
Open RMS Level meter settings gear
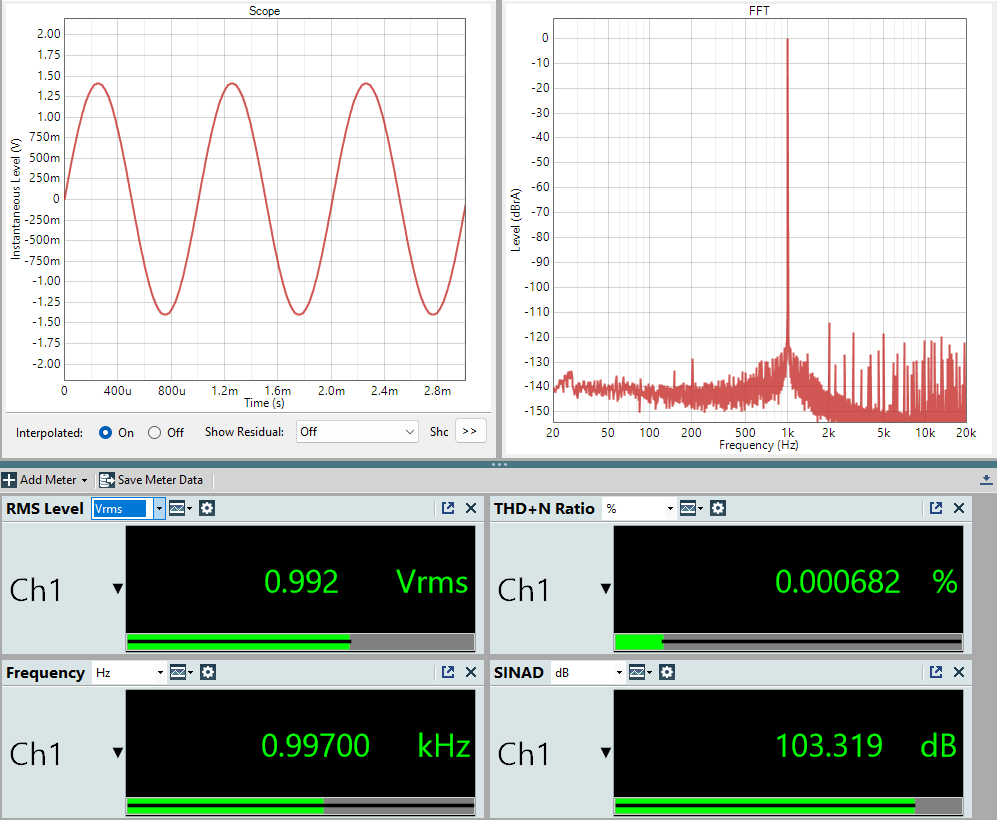[207, 509]
